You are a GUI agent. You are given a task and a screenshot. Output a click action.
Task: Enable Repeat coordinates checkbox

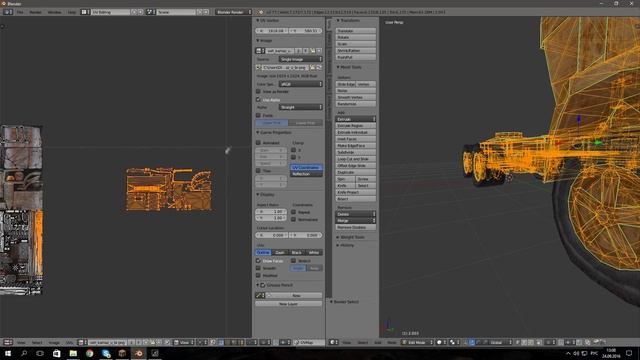click(293, 212)
